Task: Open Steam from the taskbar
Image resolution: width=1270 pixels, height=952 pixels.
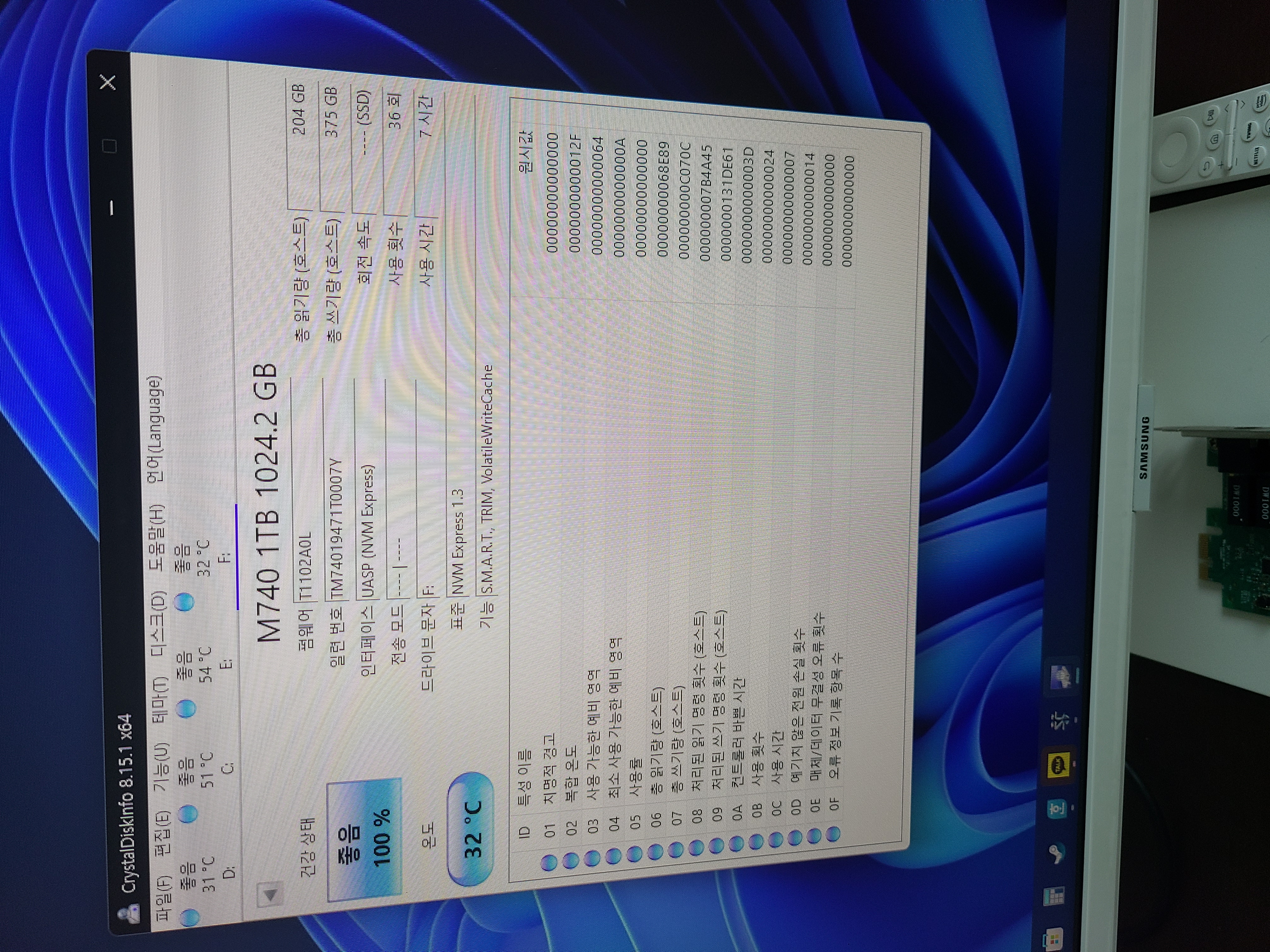Action: 1055,853
